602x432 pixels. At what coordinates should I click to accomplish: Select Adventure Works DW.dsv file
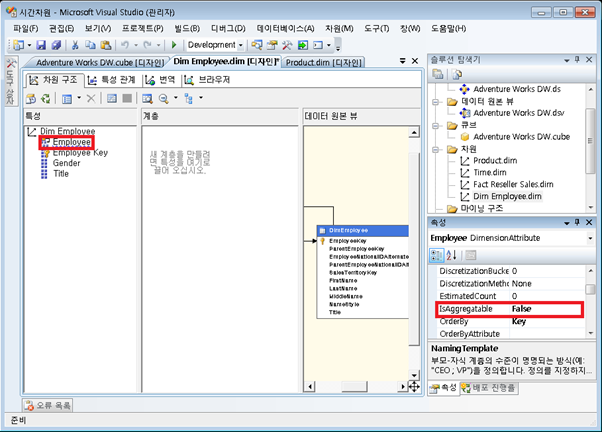coord(519,113)
